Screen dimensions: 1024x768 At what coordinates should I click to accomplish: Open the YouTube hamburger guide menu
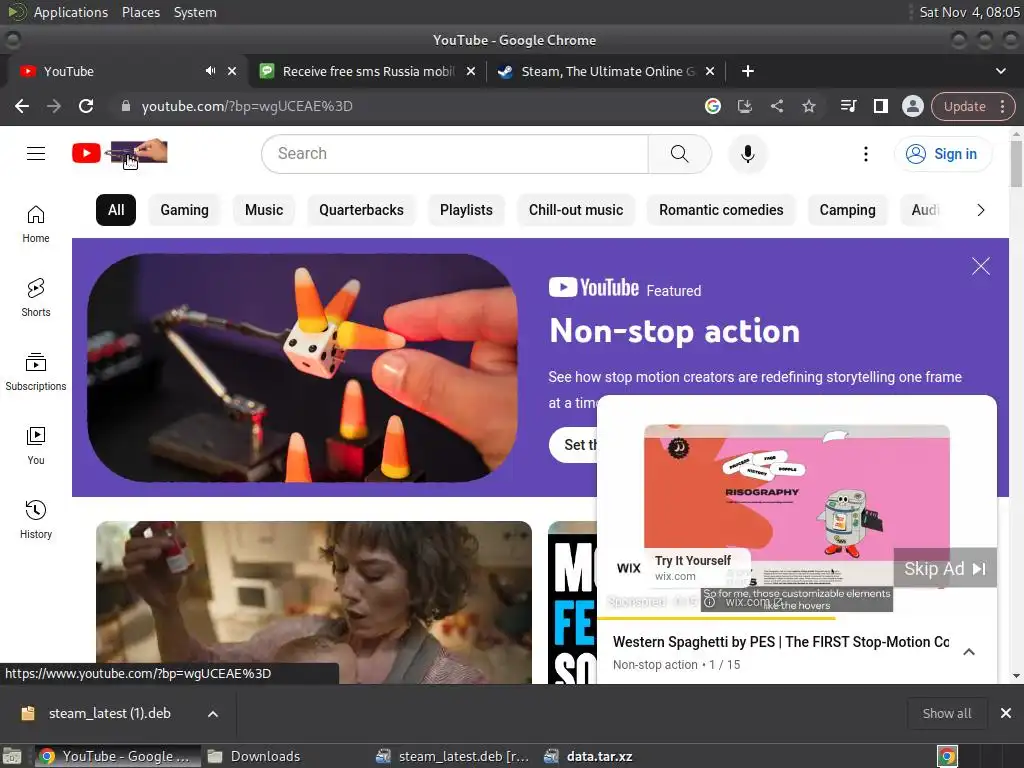36,153
